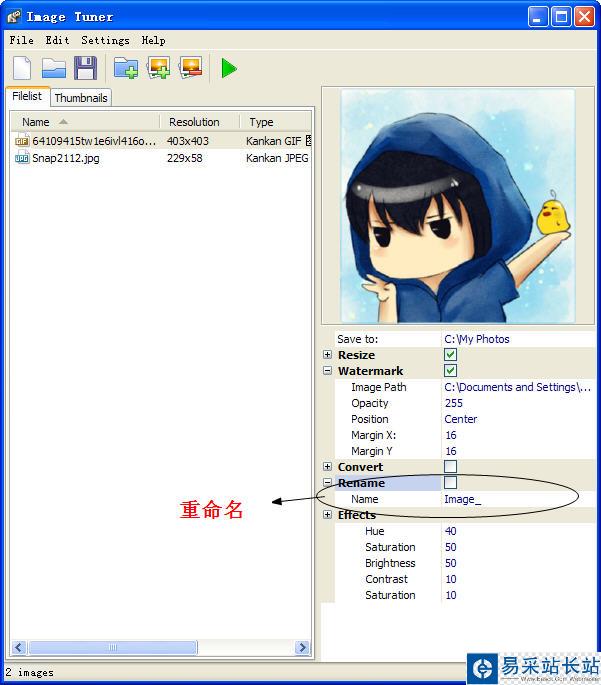601x685 pixels.
Task: Expand the Effects section
Action: pos(328,515)
